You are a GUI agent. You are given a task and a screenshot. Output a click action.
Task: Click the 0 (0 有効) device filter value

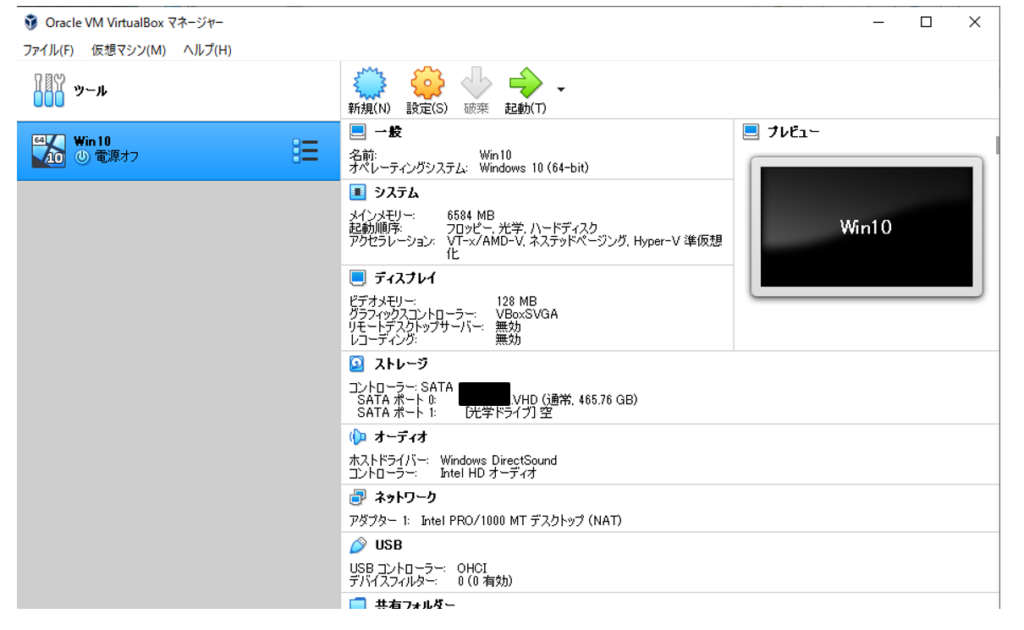pyautogui.click(x=485, y=581)
